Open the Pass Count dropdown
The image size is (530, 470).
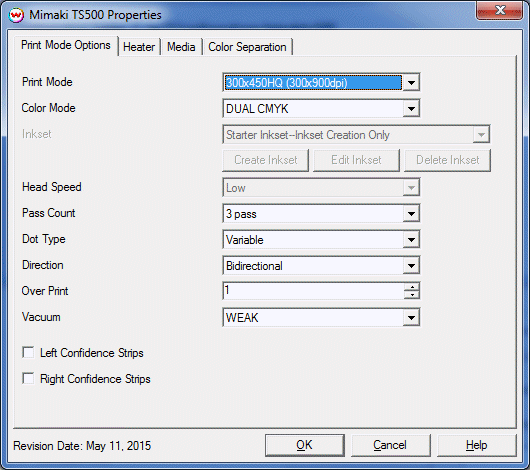coord(411,213)
